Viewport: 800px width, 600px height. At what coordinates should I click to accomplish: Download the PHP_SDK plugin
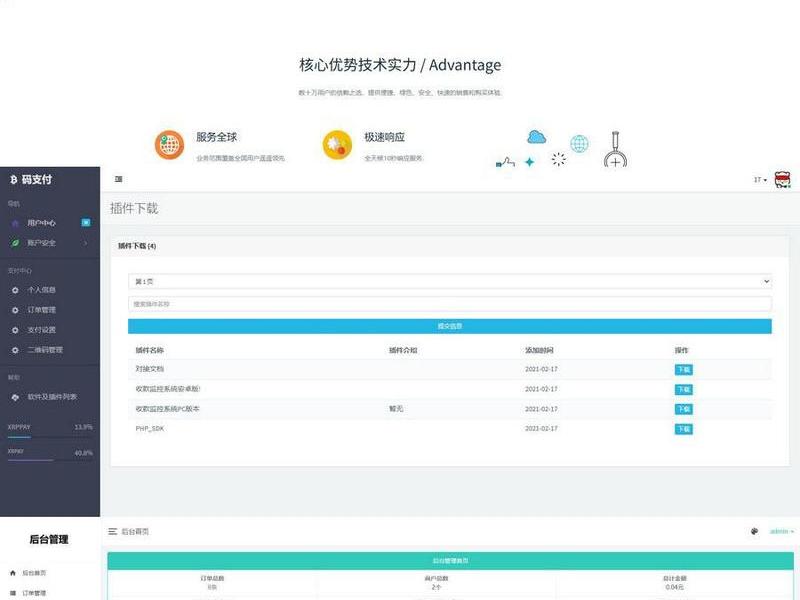[x=683, y=429]
